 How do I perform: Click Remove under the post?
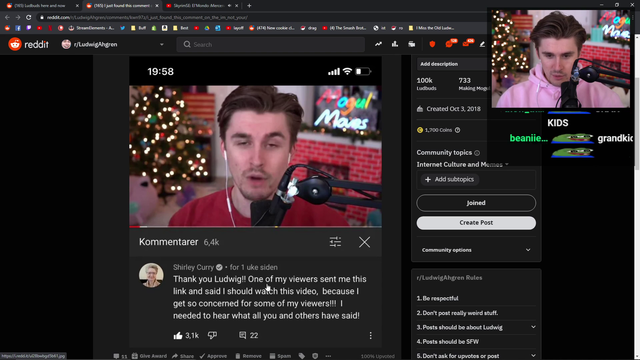tap(248, 356)
